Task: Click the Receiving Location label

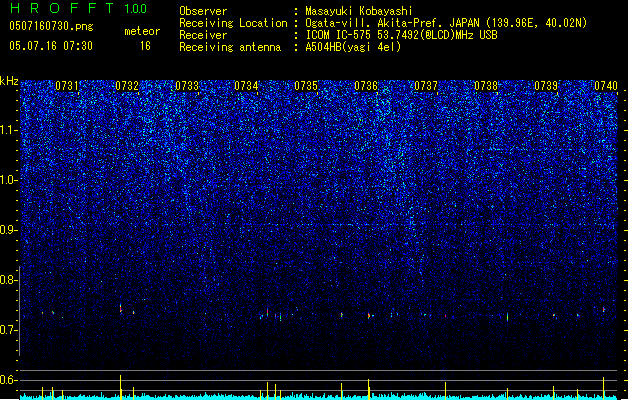Action: tap(233, 23)
